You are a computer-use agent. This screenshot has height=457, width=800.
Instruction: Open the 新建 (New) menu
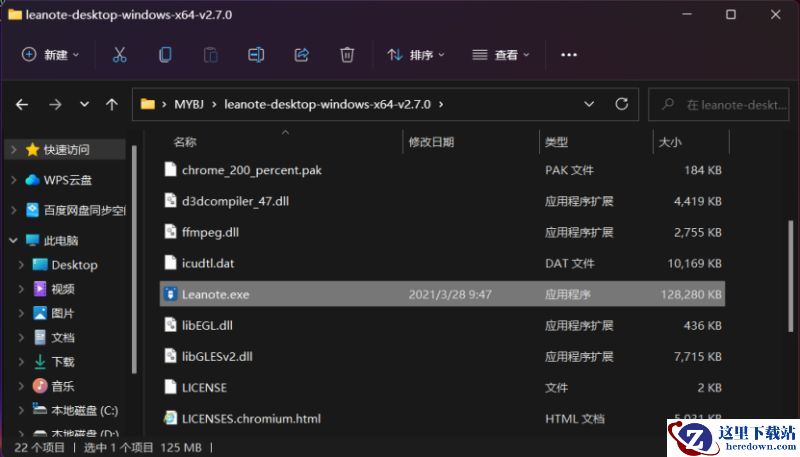[x=50, y=55]
